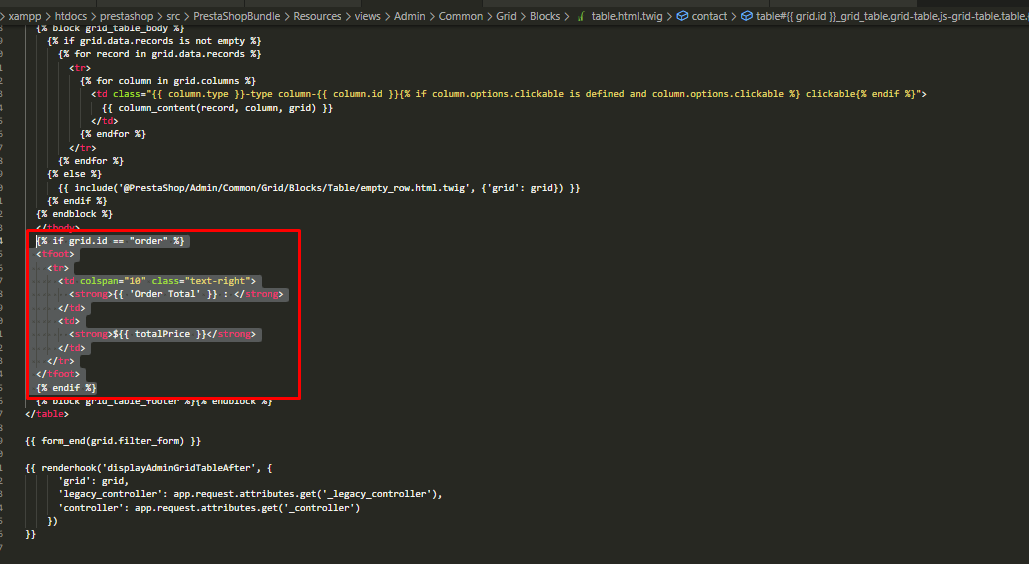
Task: Click the "'controller': app.request" line
Action: [209, 508]
